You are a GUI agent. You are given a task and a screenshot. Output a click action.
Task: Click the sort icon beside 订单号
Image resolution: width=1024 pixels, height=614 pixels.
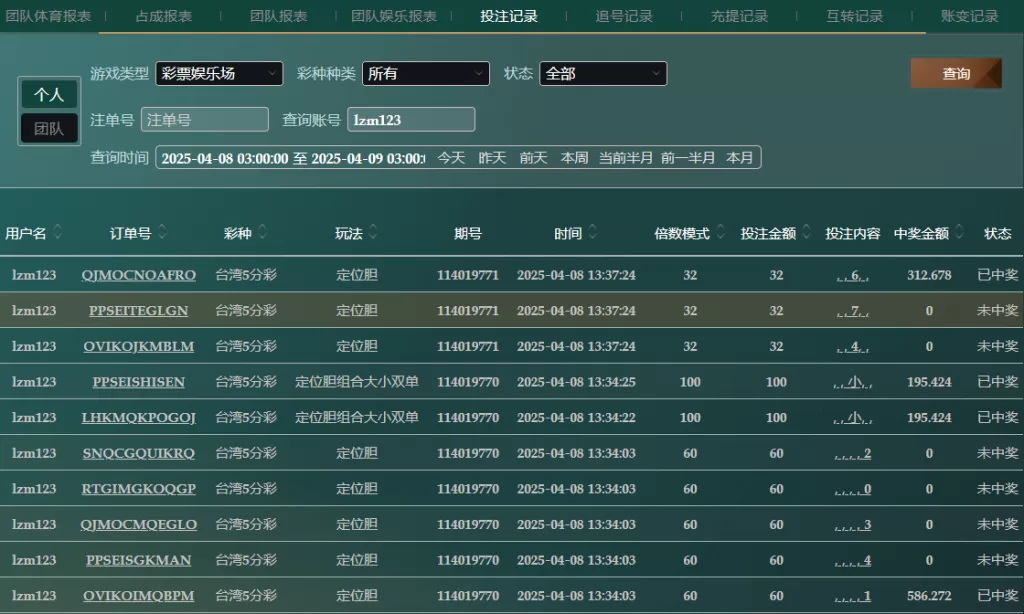point(162,233)
